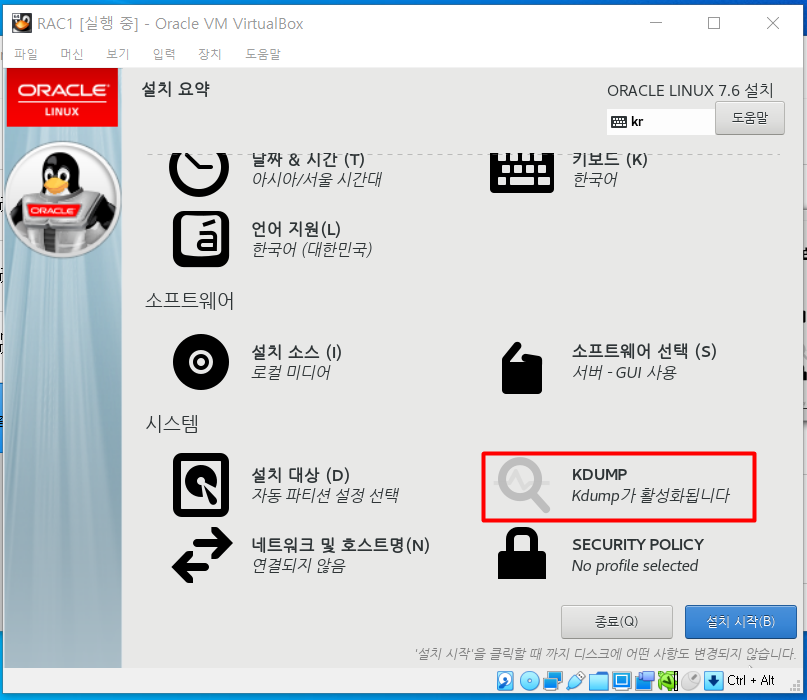807x700 pixels.
Task: Click shared folders status icon
Action: coord(599,681)
